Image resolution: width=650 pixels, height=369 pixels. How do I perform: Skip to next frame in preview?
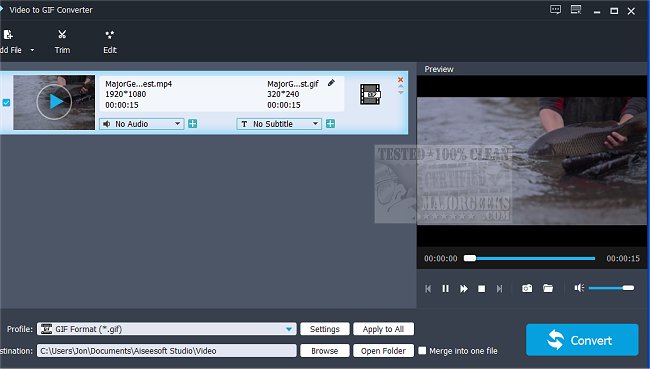pos(500,289)
